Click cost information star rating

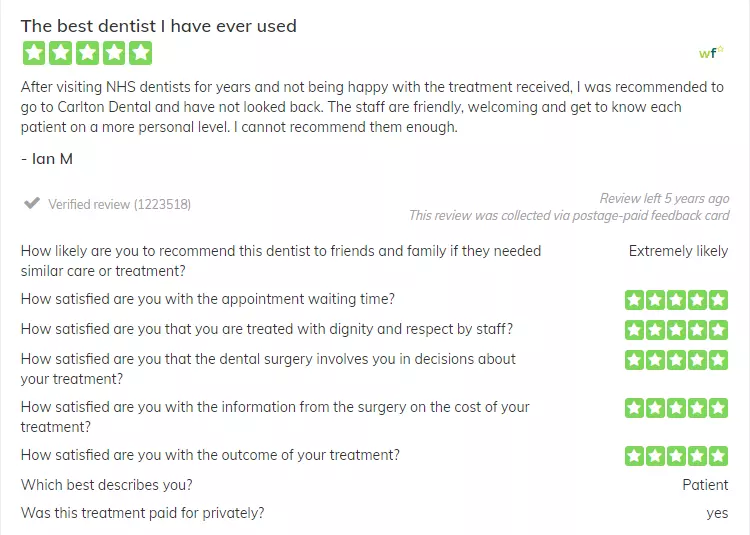(676, 408)
